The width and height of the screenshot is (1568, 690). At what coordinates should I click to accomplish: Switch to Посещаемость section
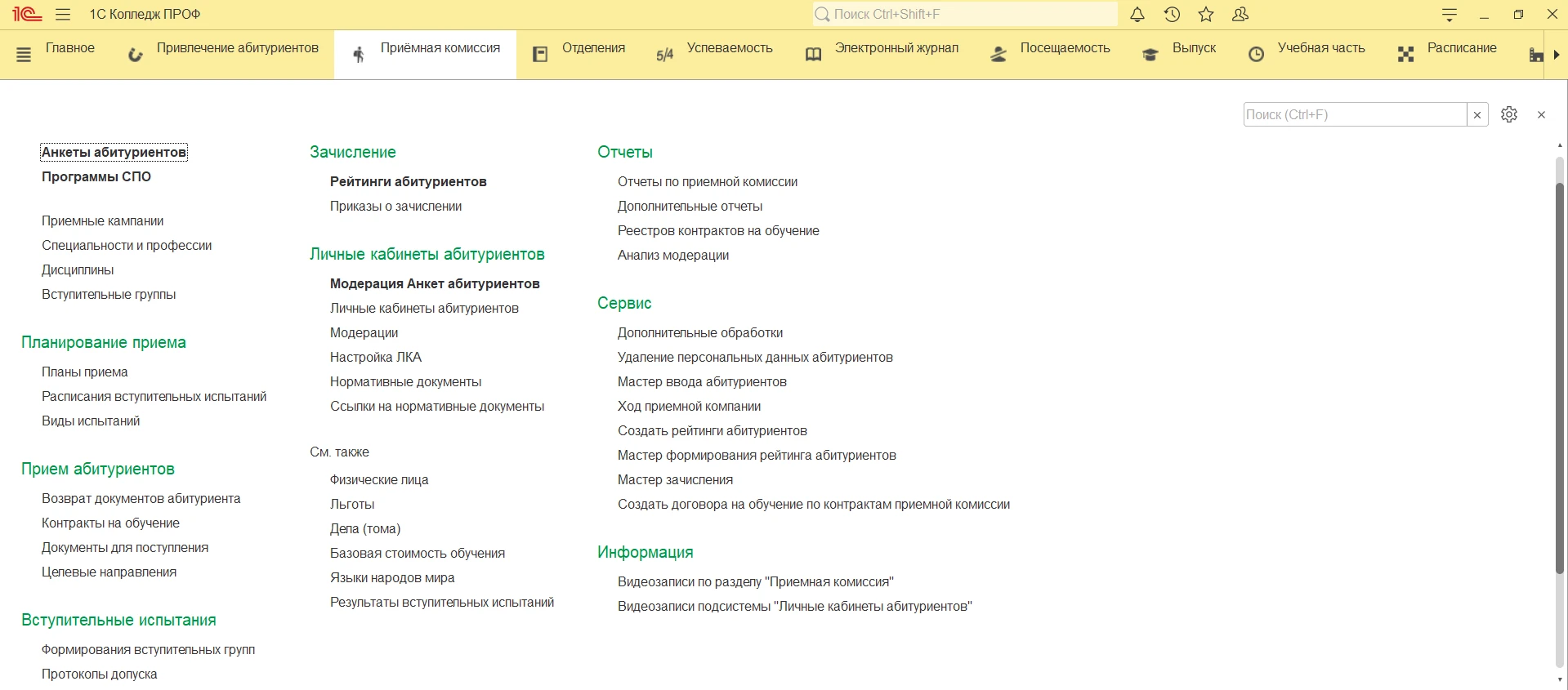coord(1065,48)
